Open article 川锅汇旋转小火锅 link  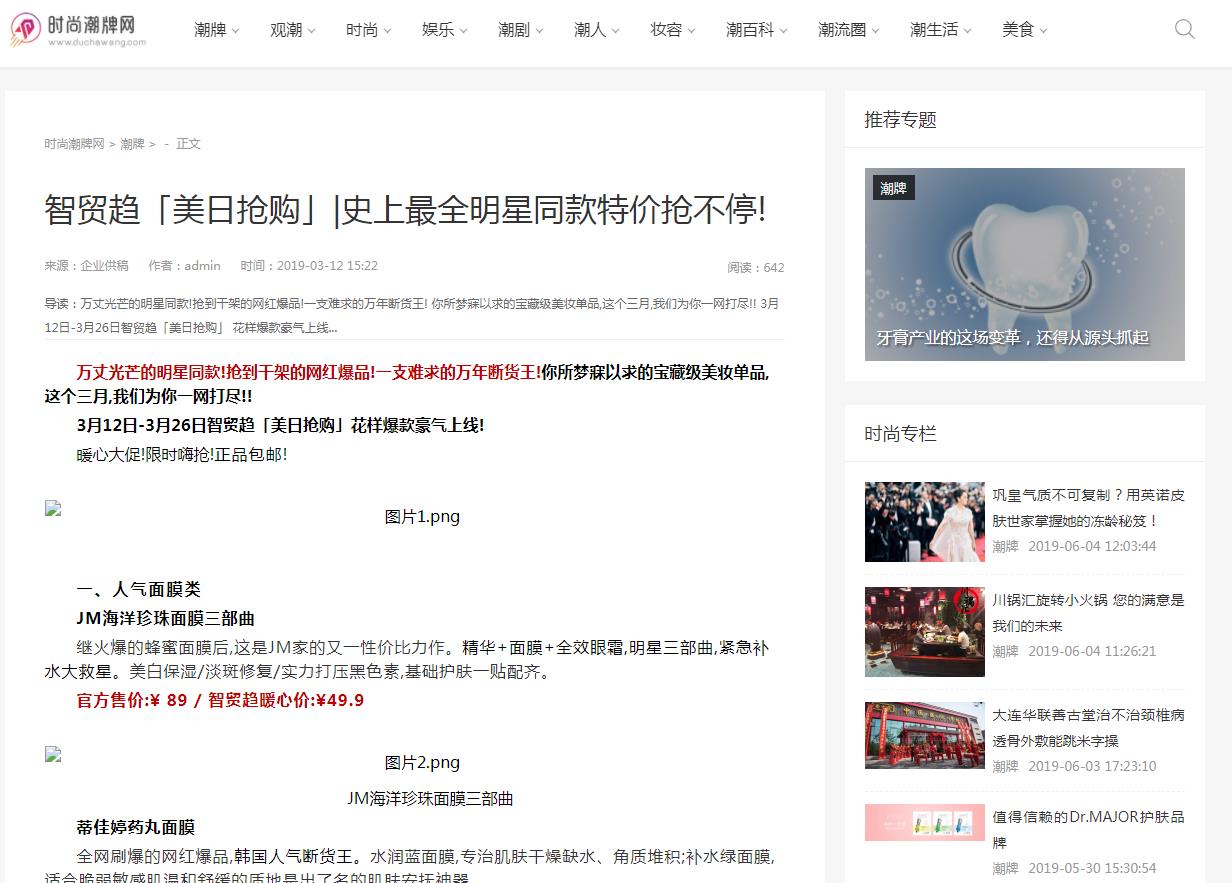click(x=1088, y=613)
